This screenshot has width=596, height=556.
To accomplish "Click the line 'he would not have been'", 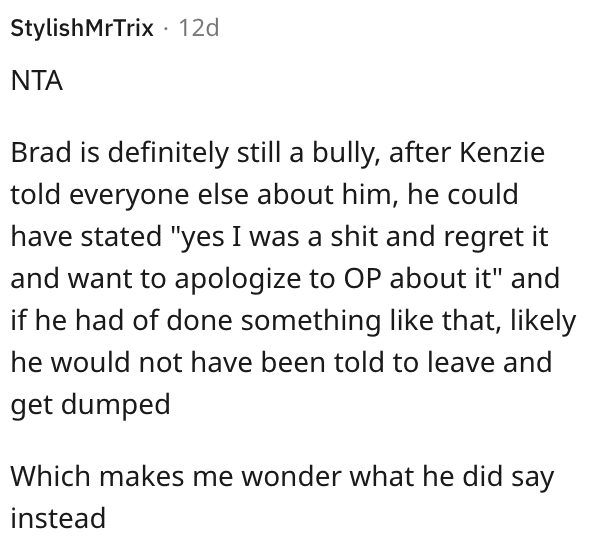I will (x=281, y=363).
